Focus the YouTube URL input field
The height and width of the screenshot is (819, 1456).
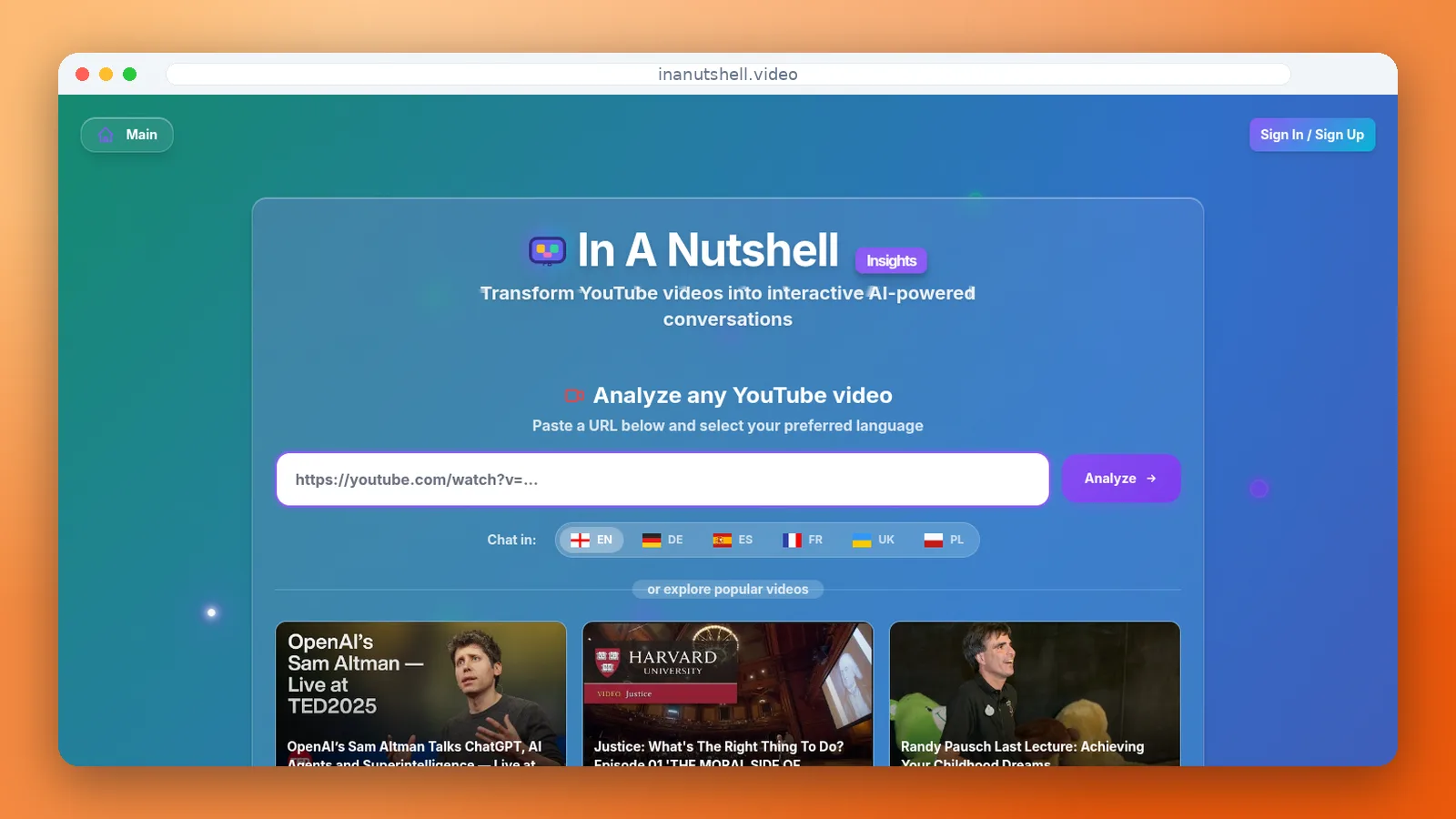pyautogui.click(x=662, y=480)
